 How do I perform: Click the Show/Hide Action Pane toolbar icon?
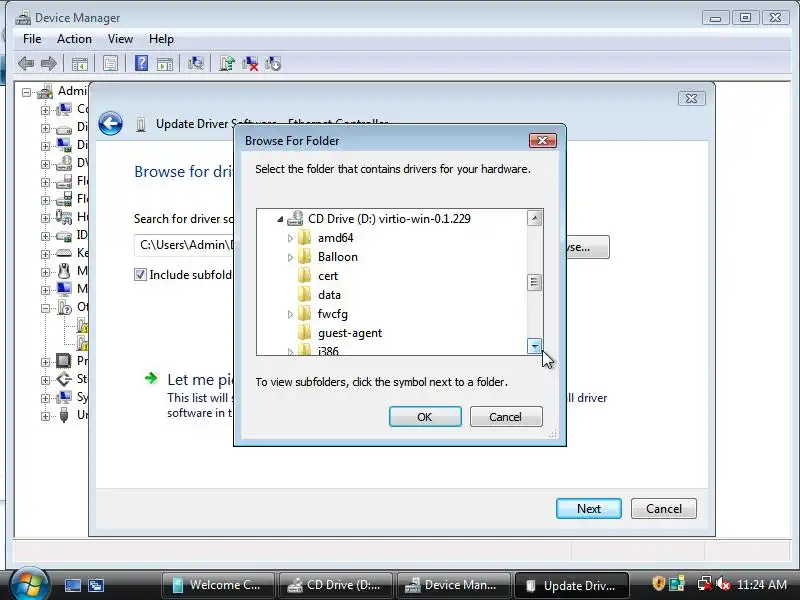pyautogui.click(x=165, y=64)
